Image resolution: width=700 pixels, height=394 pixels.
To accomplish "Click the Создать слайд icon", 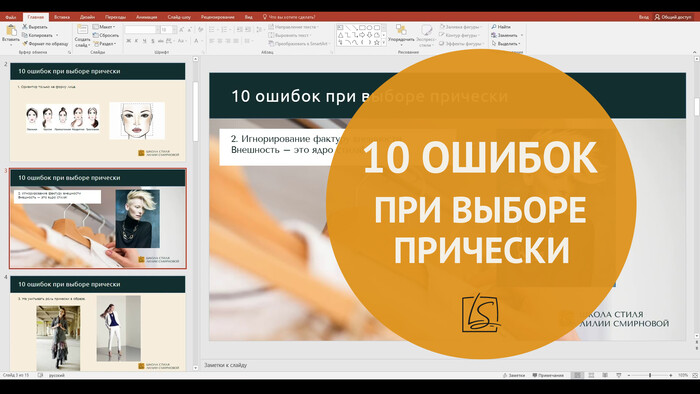I will point(83,30).
